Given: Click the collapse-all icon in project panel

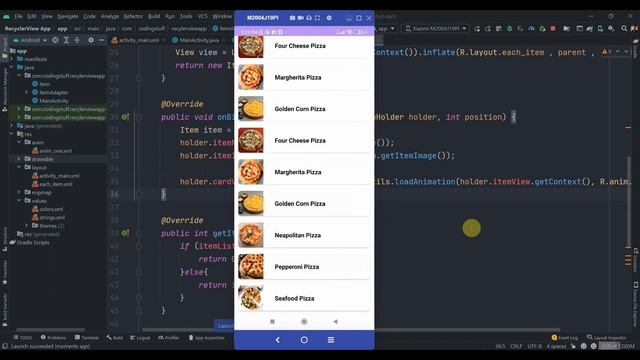Looking at the screenshot, I should (x=77, y=40).
